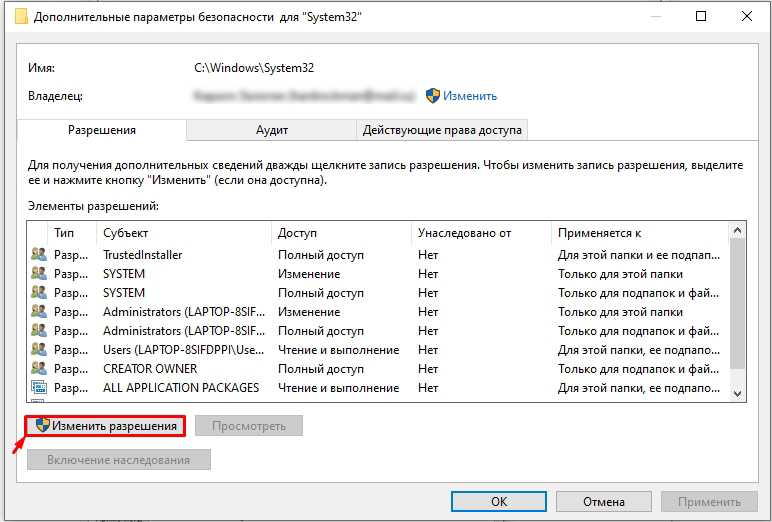Open Действующие права доступа tab
This screenshot has height=522, width=772.
pyautogui.click(x=442, y=130)
